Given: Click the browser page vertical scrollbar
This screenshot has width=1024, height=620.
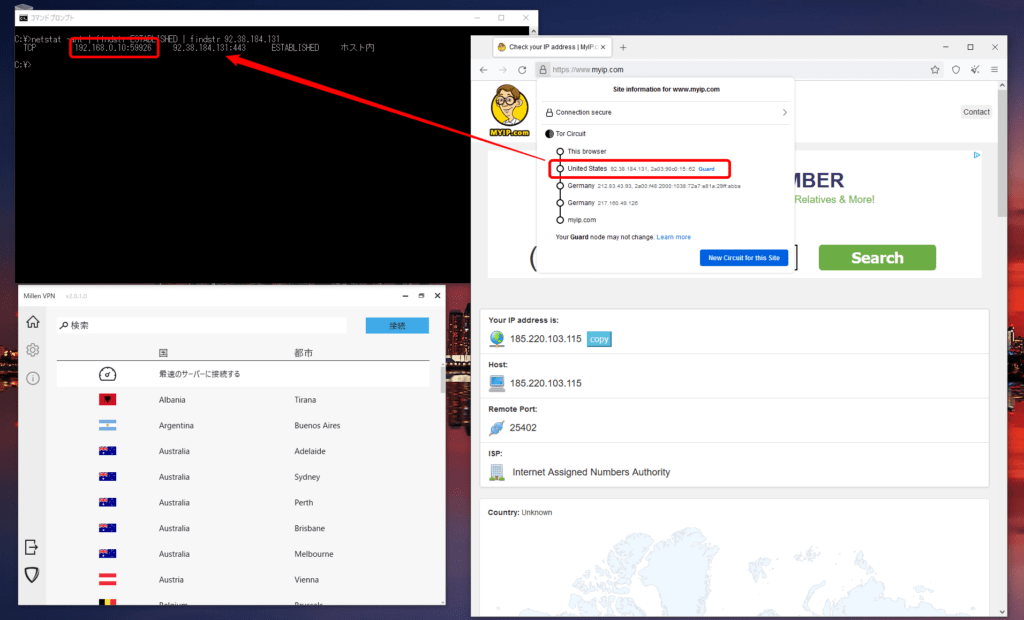Looking at the screenshot, I should 1002,154.
